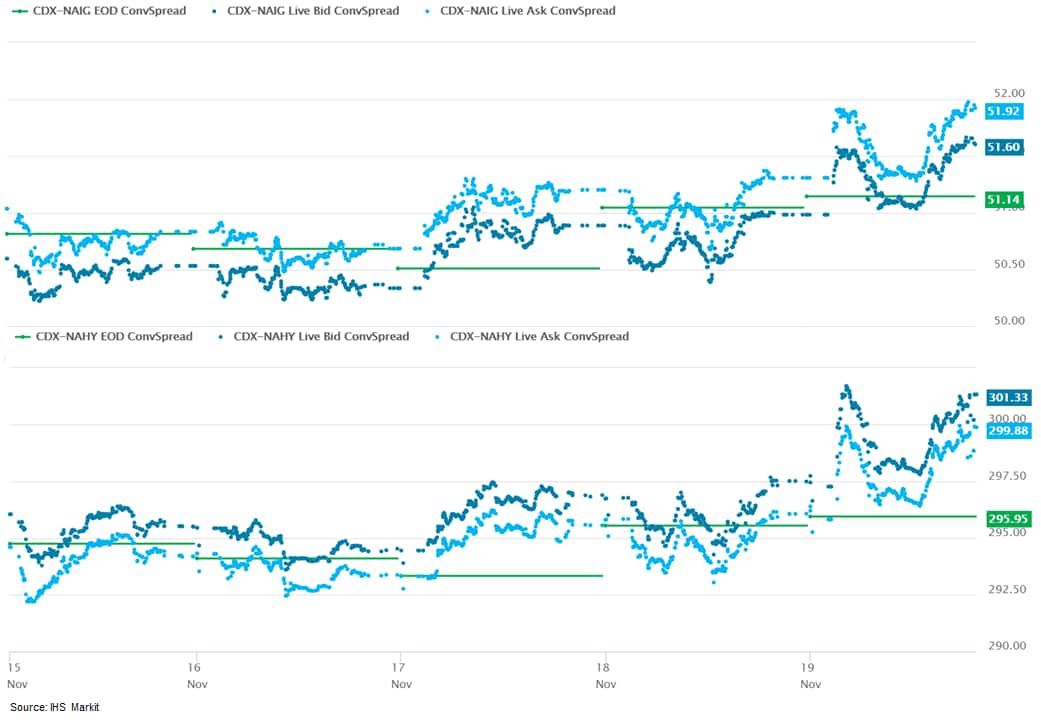The height and width of the screenshot is (720, 1041).
Task: Click the 15 Nov date axis label
Action: tap(15, 674)
